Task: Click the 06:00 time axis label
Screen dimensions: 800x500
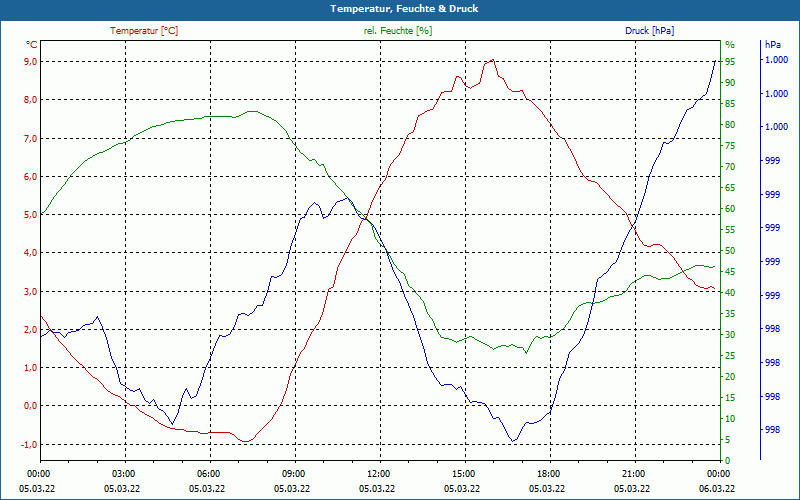Action: tap(209, 473)
